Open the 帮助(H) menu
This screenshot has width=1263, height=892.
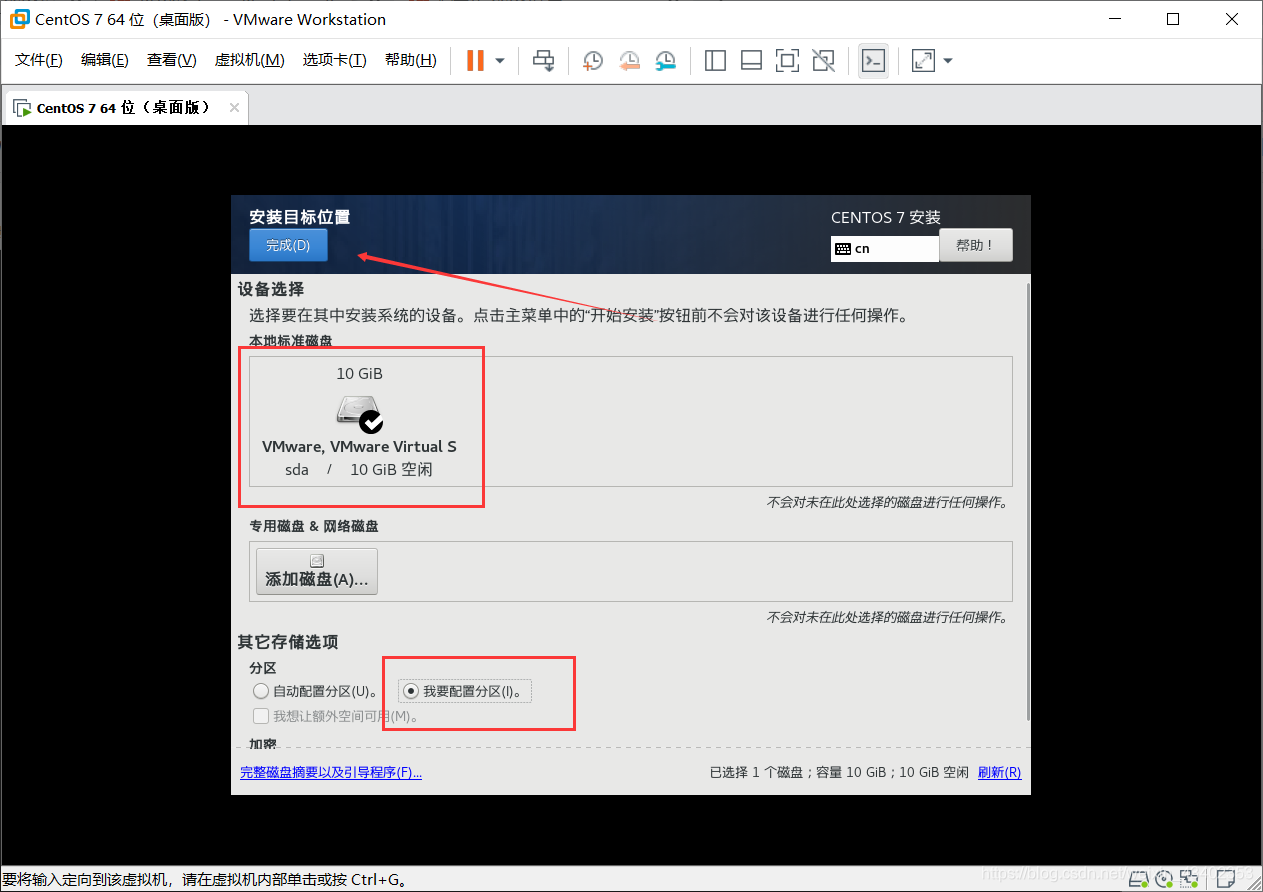pos(411,60)
